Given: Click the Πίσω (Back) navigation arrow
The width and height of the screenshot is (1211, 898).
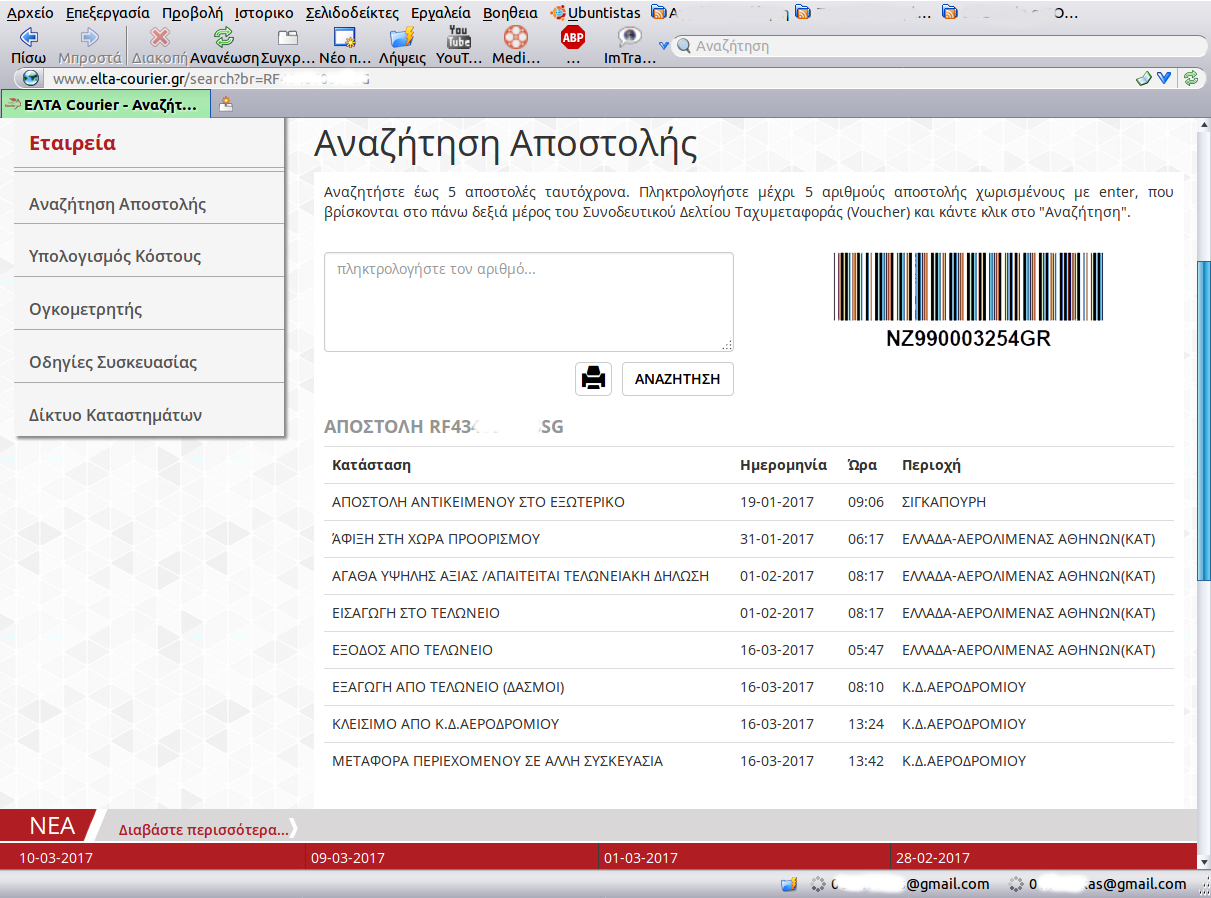Looking at the screenshot, I should click(x=28, y=38).
